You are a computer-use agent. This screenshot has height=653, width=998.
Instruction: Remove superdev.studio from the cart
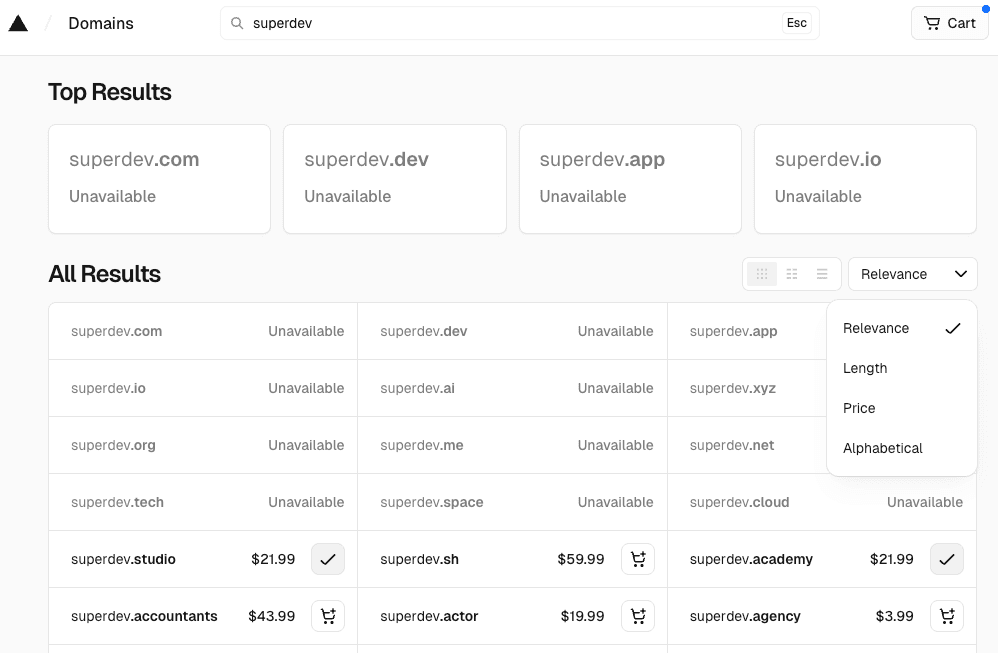328,559
